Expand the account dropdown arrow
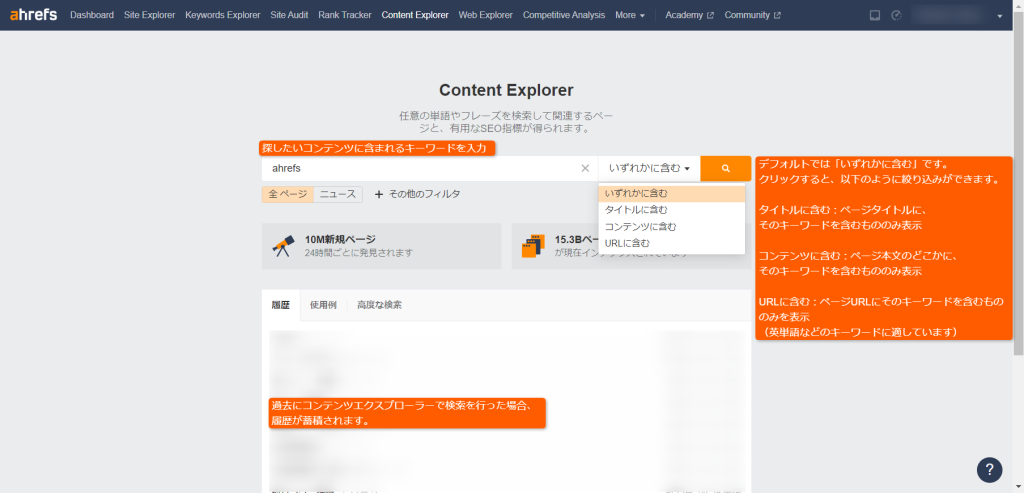Viewport: 1024px width, 493px height. click(1000, 16)
